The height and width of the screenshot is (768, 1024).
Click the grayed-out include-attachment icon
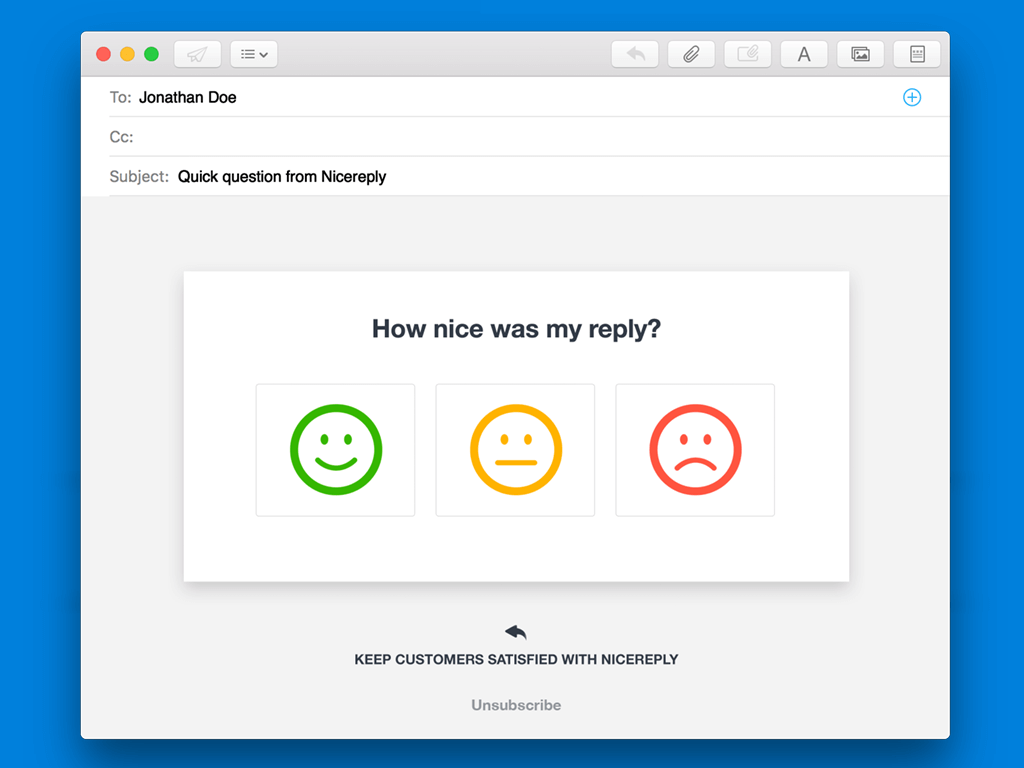[x=747, y=54]
